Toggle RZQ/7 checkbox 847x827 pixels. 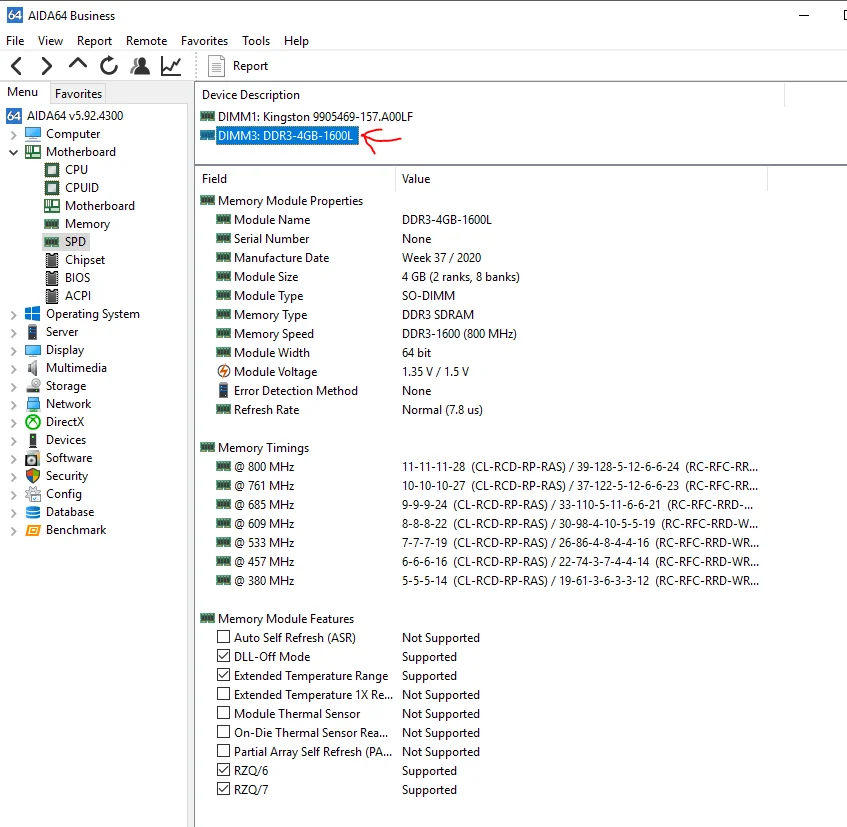223,789
